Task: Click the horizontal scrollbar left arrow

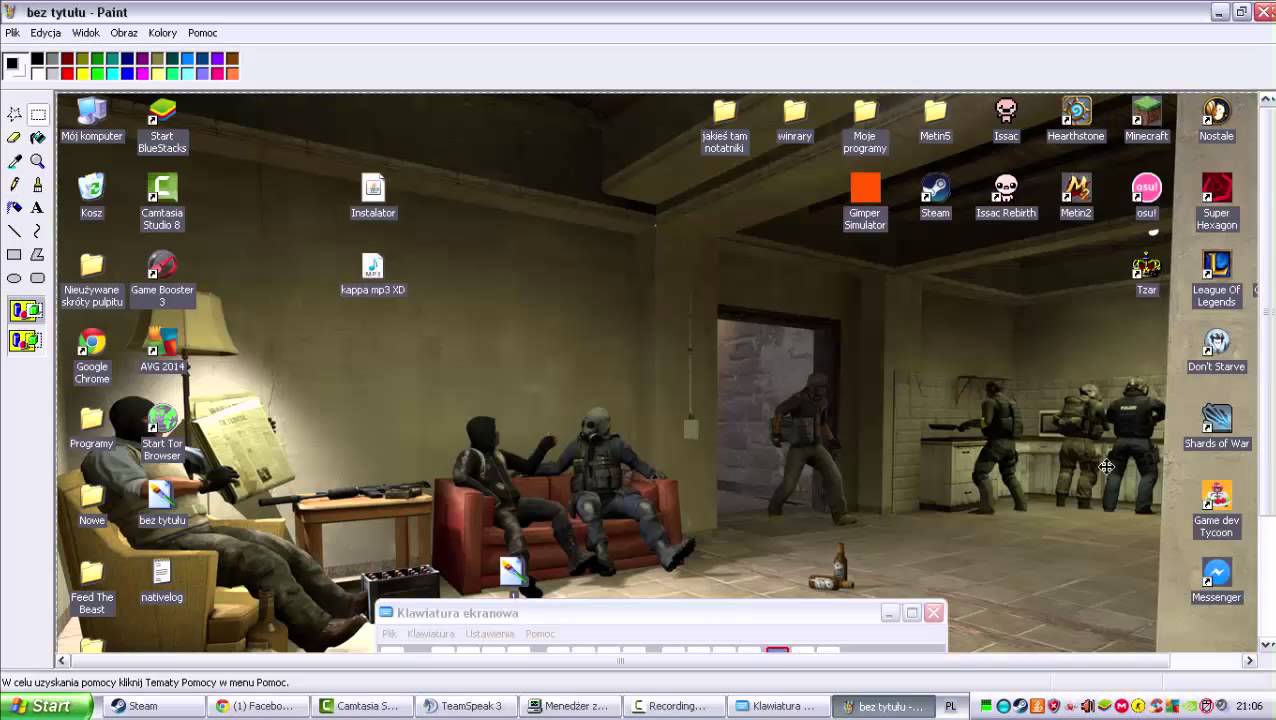Action: tap(62, 660)
